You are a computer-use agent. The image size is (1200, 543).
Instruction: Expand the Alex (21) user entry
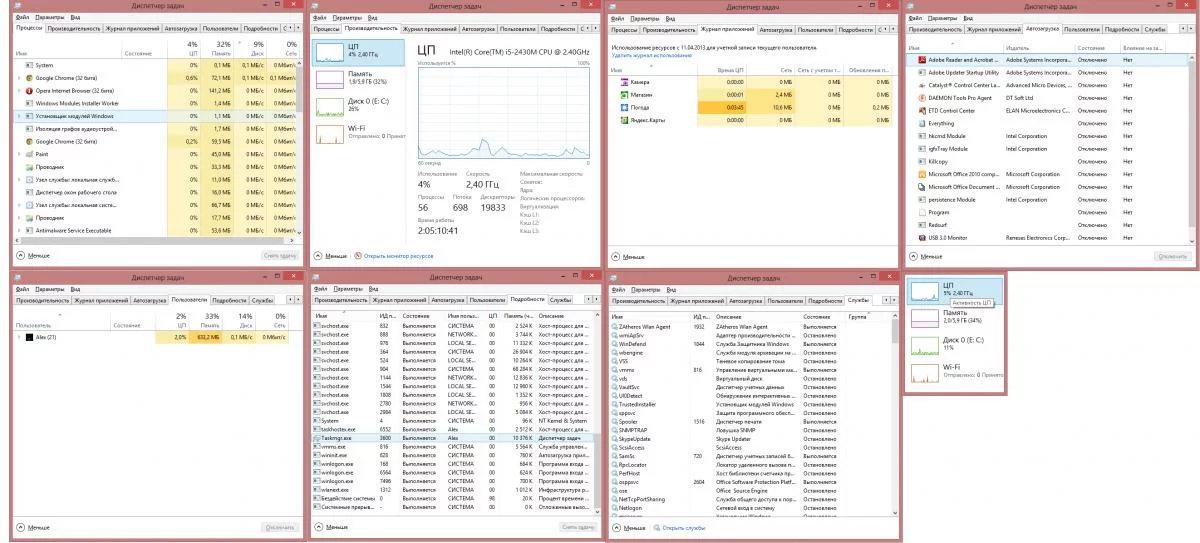(x=17, y=338)
